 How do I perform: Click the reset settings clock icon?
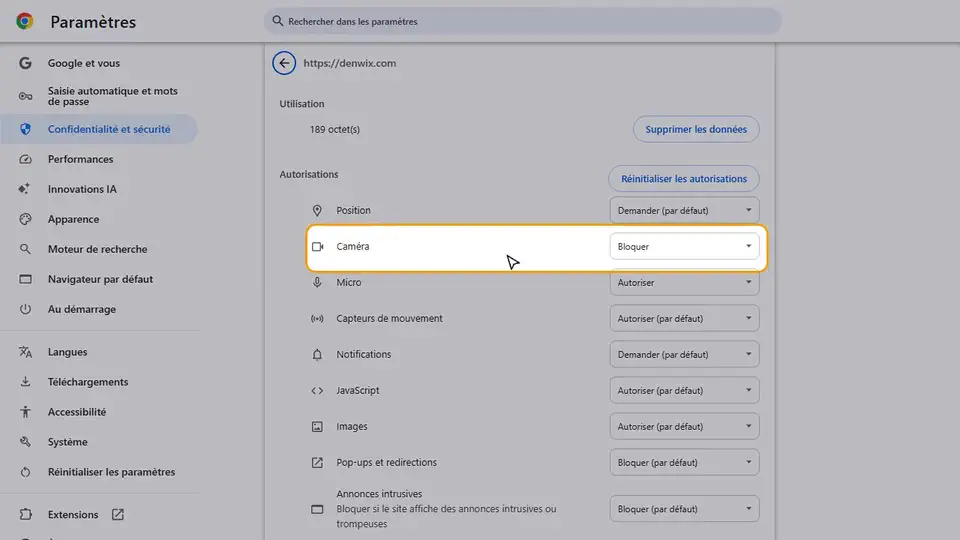(25, 472)
